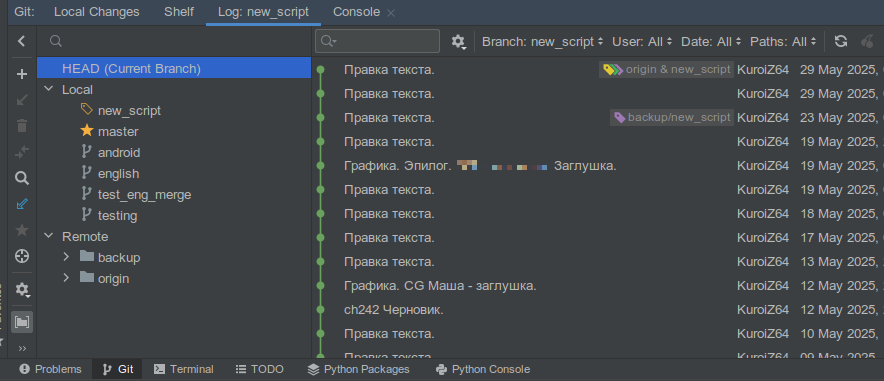Click the New Branch plus icon

click(x=21, y=74)
